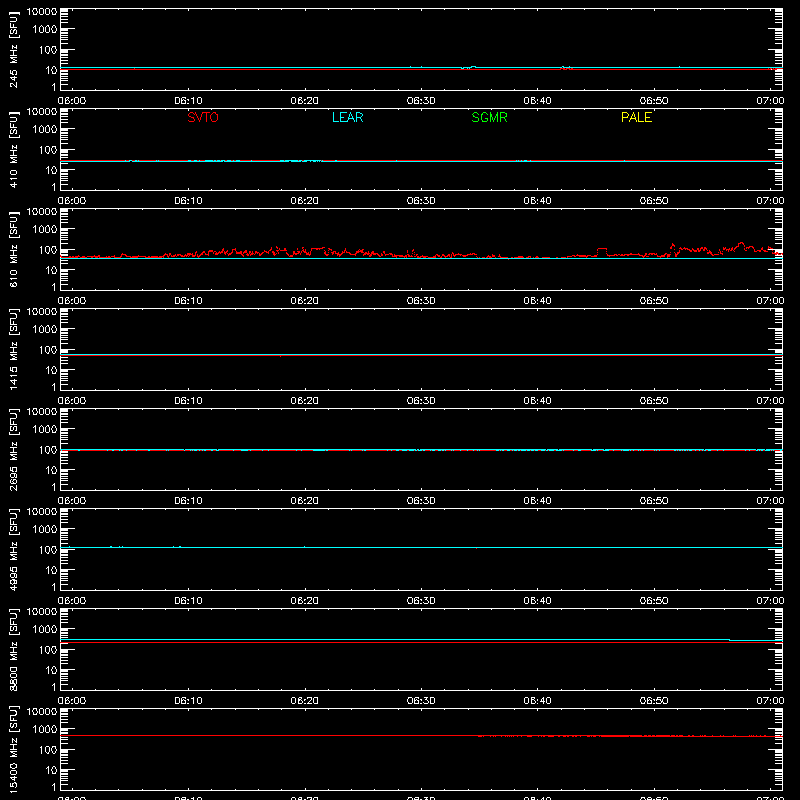Click the 06:30 time label below 8800 MHz plot
The width and height of the screenshot is (800, 800).
pos(421,701)
